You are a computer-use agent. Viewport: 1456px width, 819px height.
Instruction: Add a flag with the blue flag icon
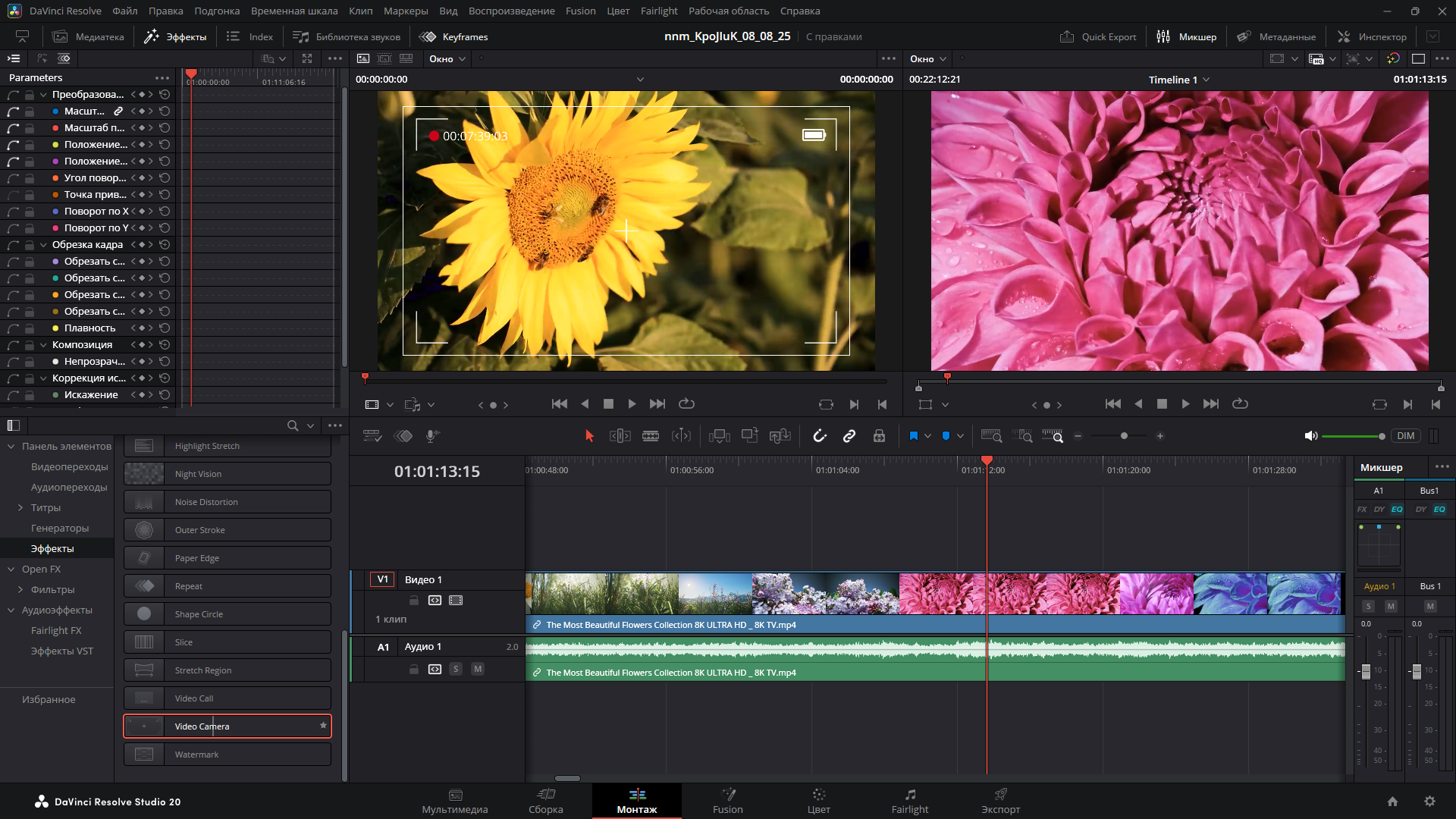[x=913, y=436]
